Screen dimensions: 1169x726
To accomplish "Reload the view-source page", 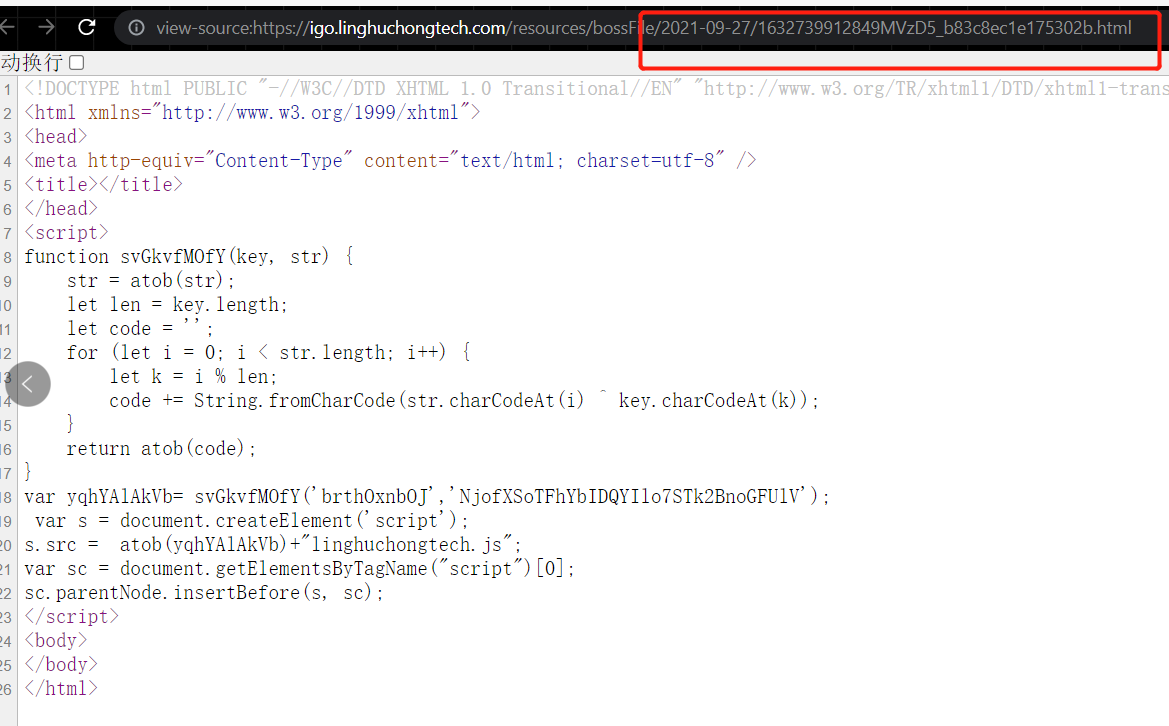I will [x=86, y=28].
